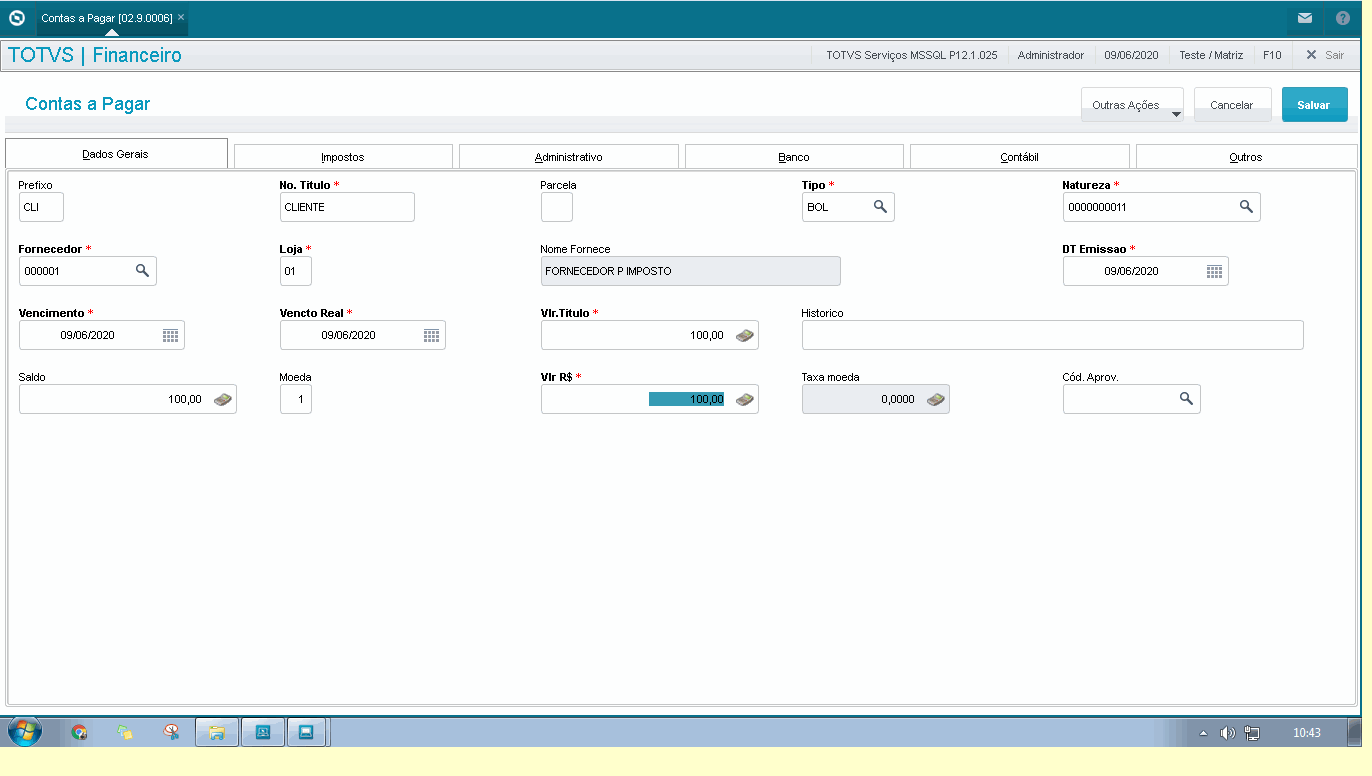
Task: Open calculator icon in Vlr.Titulo field
Action: 745,335
